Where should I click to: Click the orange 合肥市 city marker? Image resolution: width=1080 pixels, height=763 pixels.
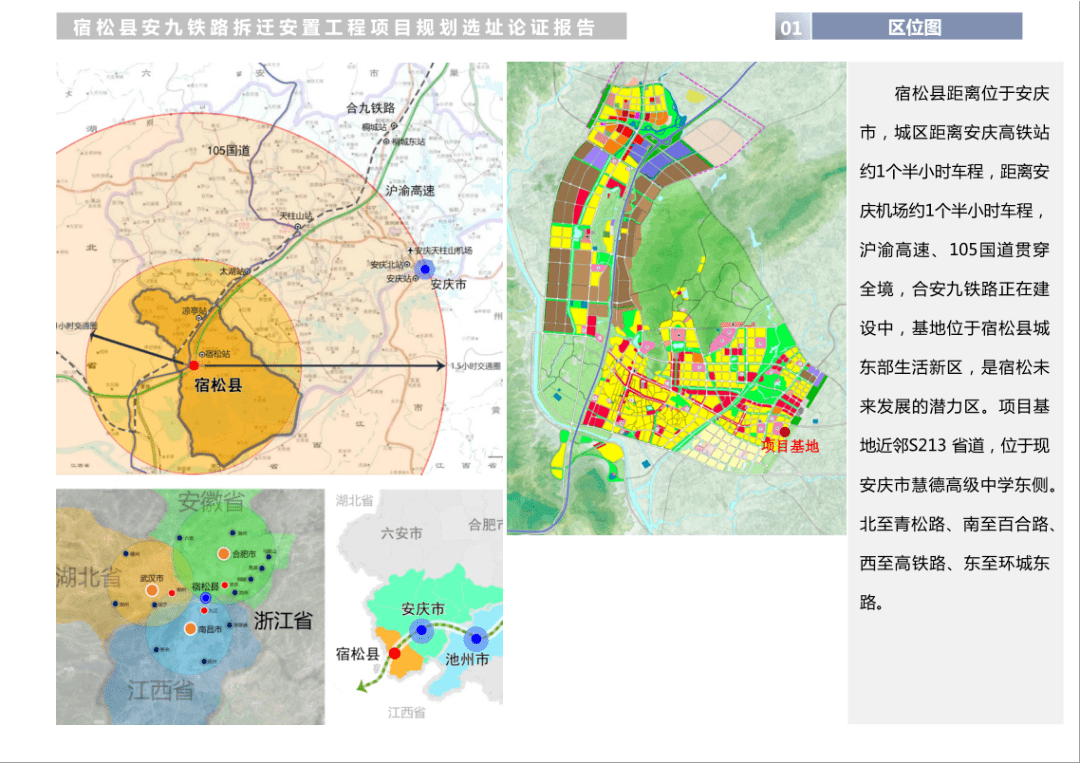(223, 553)
